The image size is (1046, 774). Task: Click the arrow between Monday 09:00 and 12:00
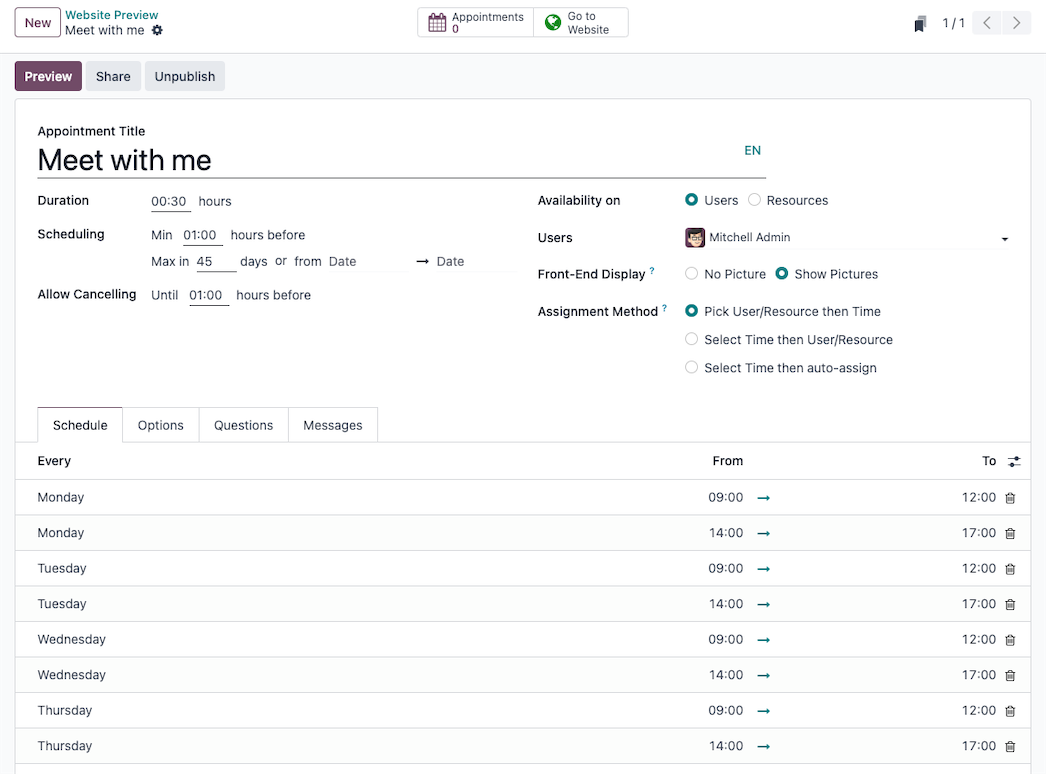pos(763,497)
